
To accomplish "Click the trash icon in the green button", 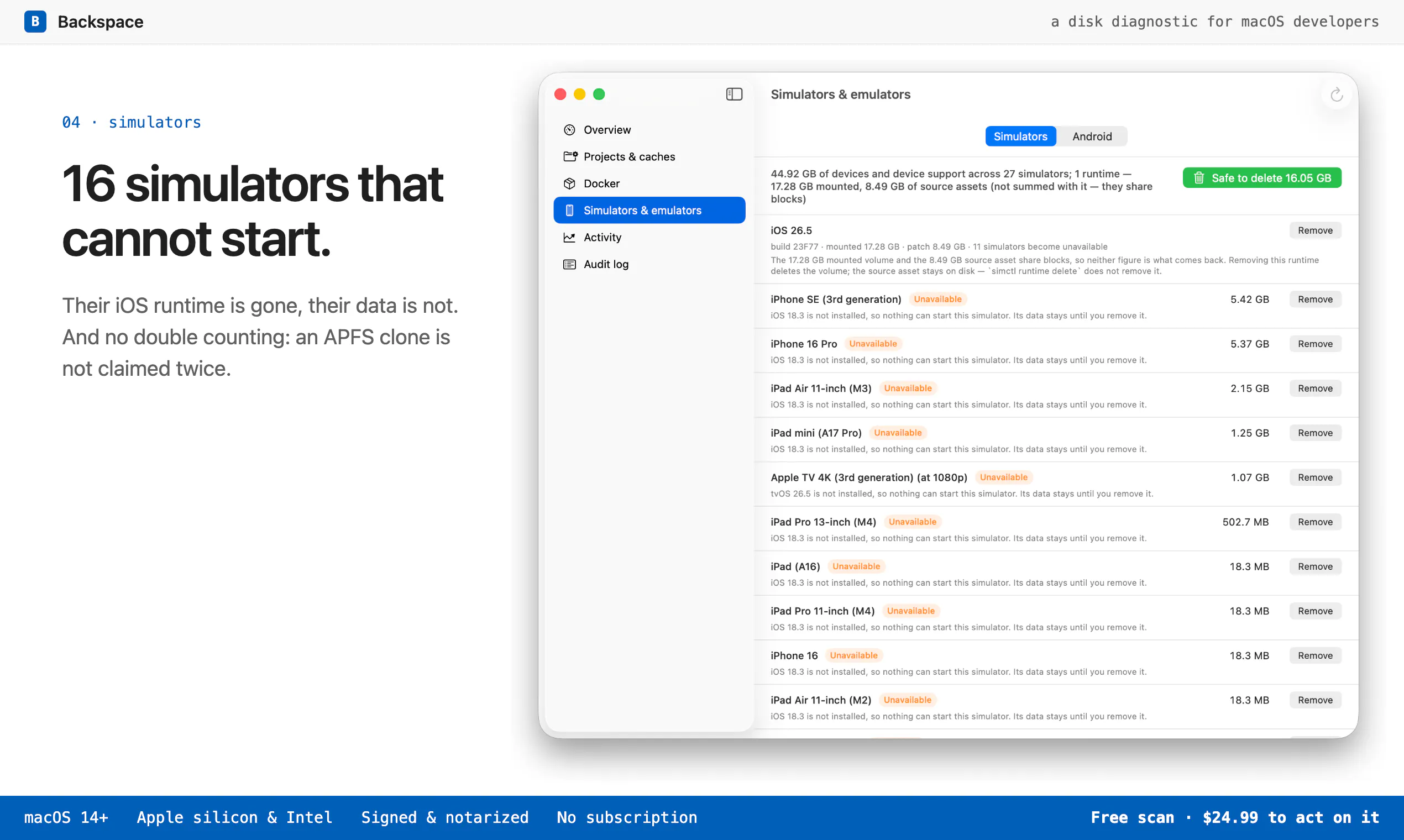I will (x=1199, y=178).
